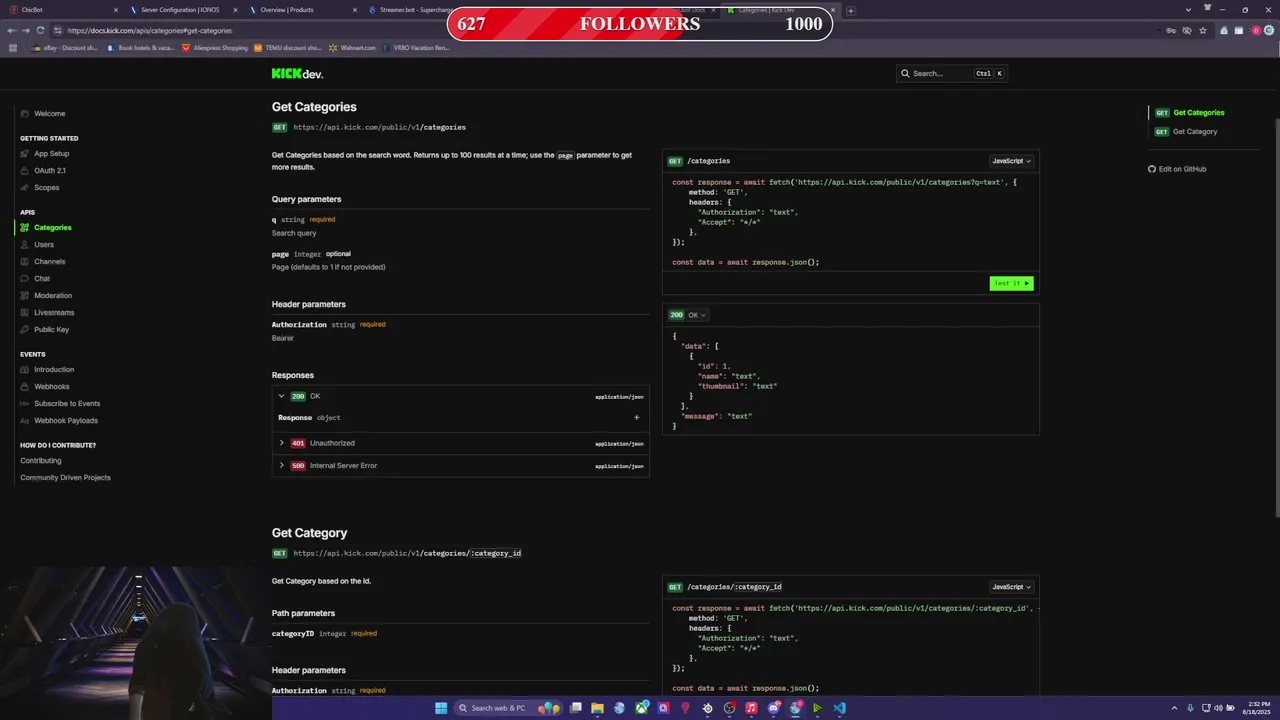Click the Get Category heading
Image resolution: width=1280 pixels, height=720 pixels.
coord(310,533)
